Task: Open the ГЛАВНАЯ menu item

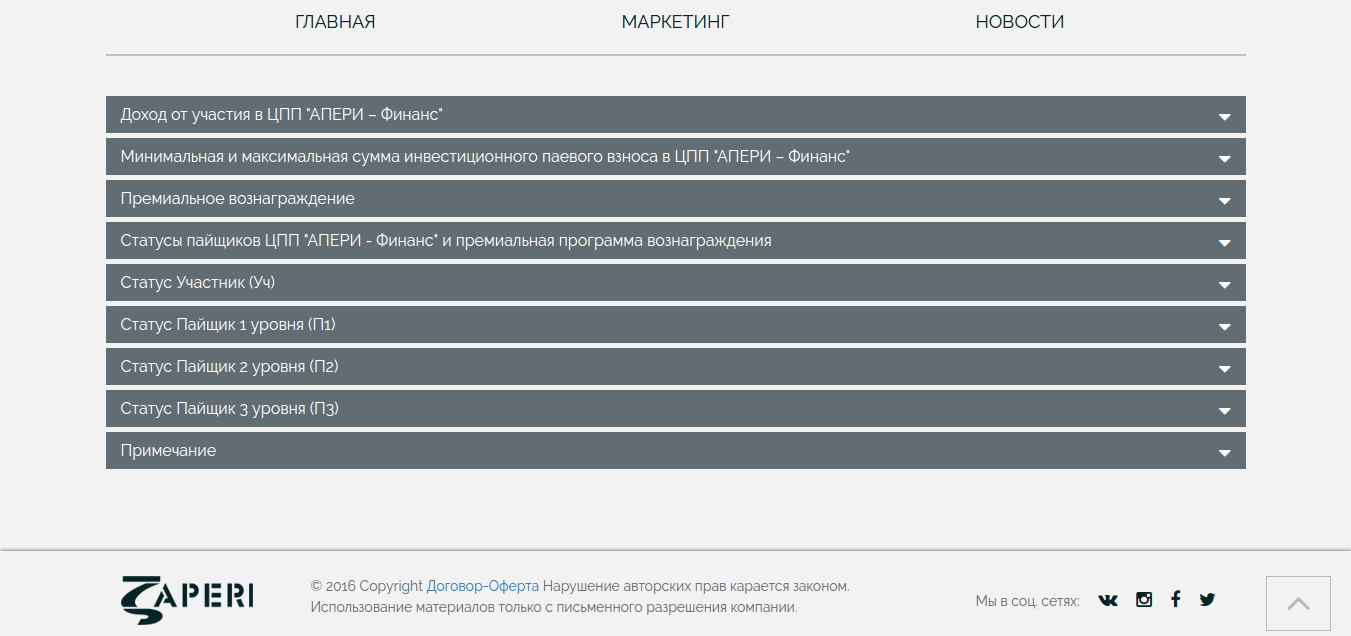Action: pos(335,21)
